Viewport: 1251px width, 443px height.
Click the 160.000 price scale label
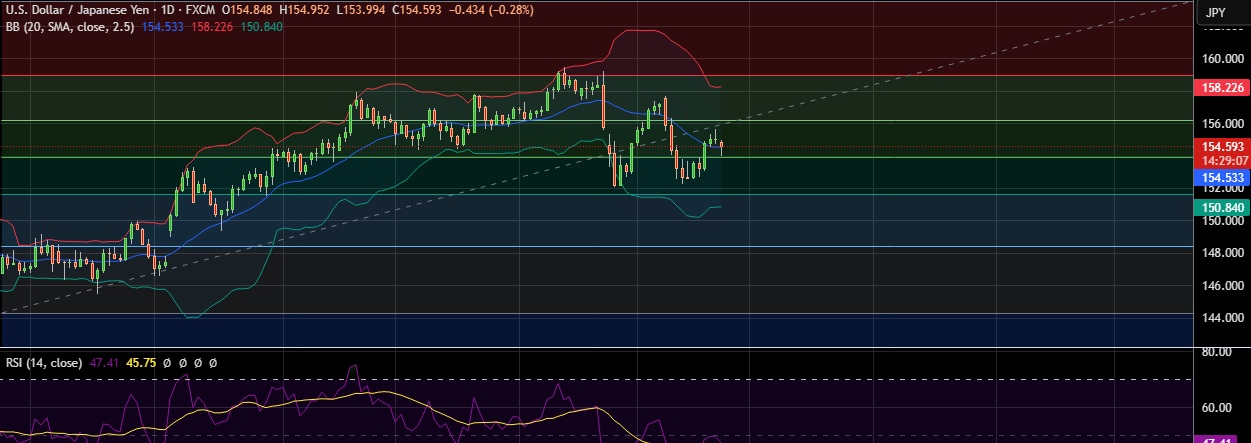1221,59
